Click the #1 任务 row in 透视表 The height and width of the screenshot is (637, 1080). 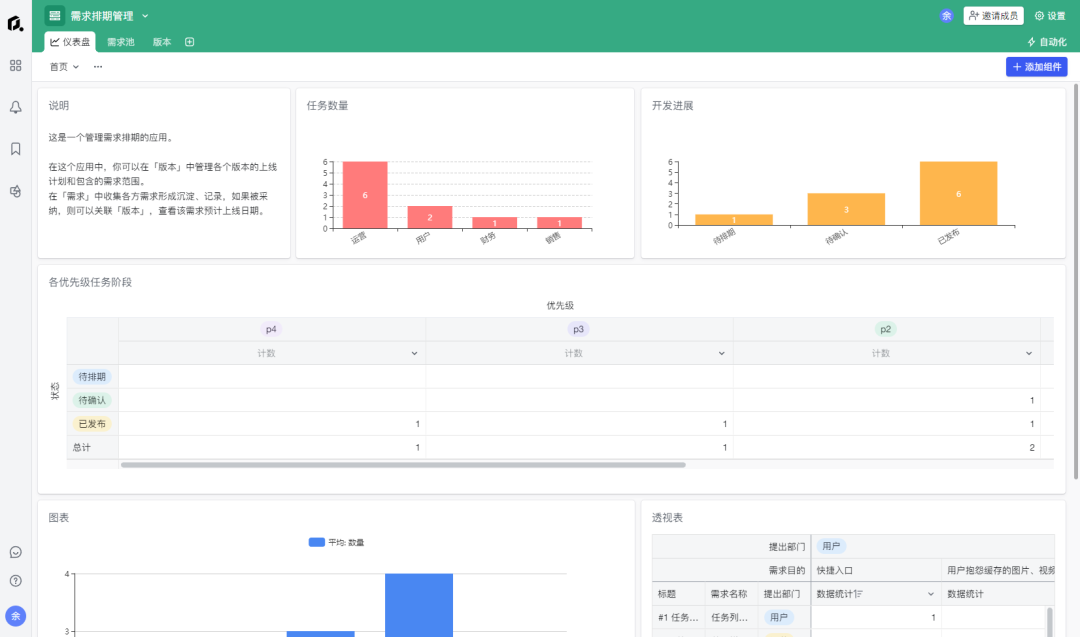678,618
